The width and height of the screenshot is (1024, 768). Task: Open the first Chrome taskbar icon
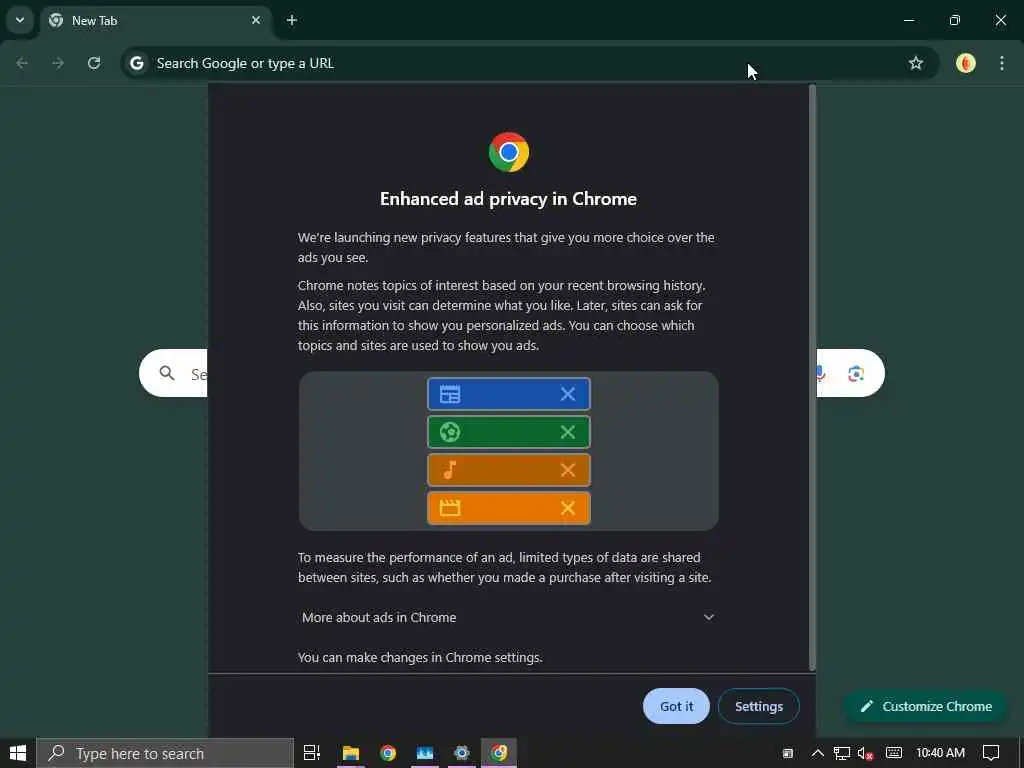(x=388, y=753)
